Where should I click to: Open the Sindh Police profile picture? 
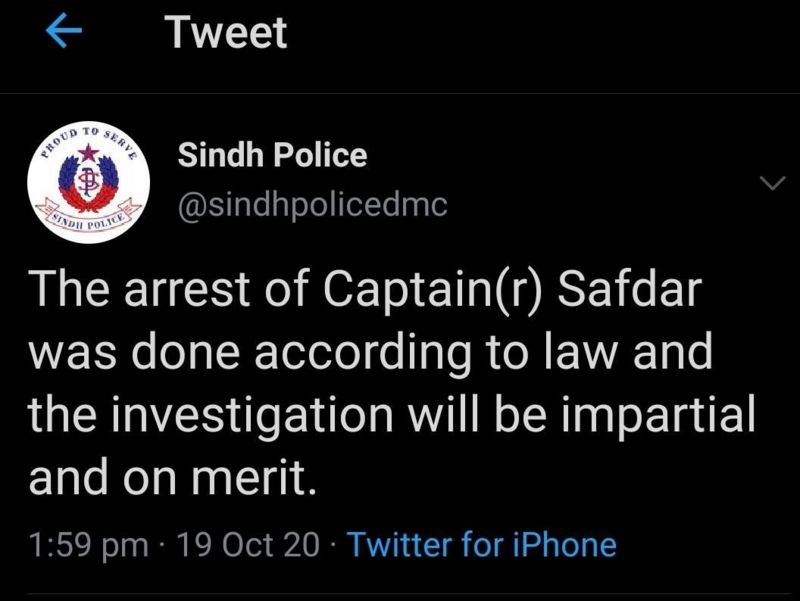[x=88, y=182]
